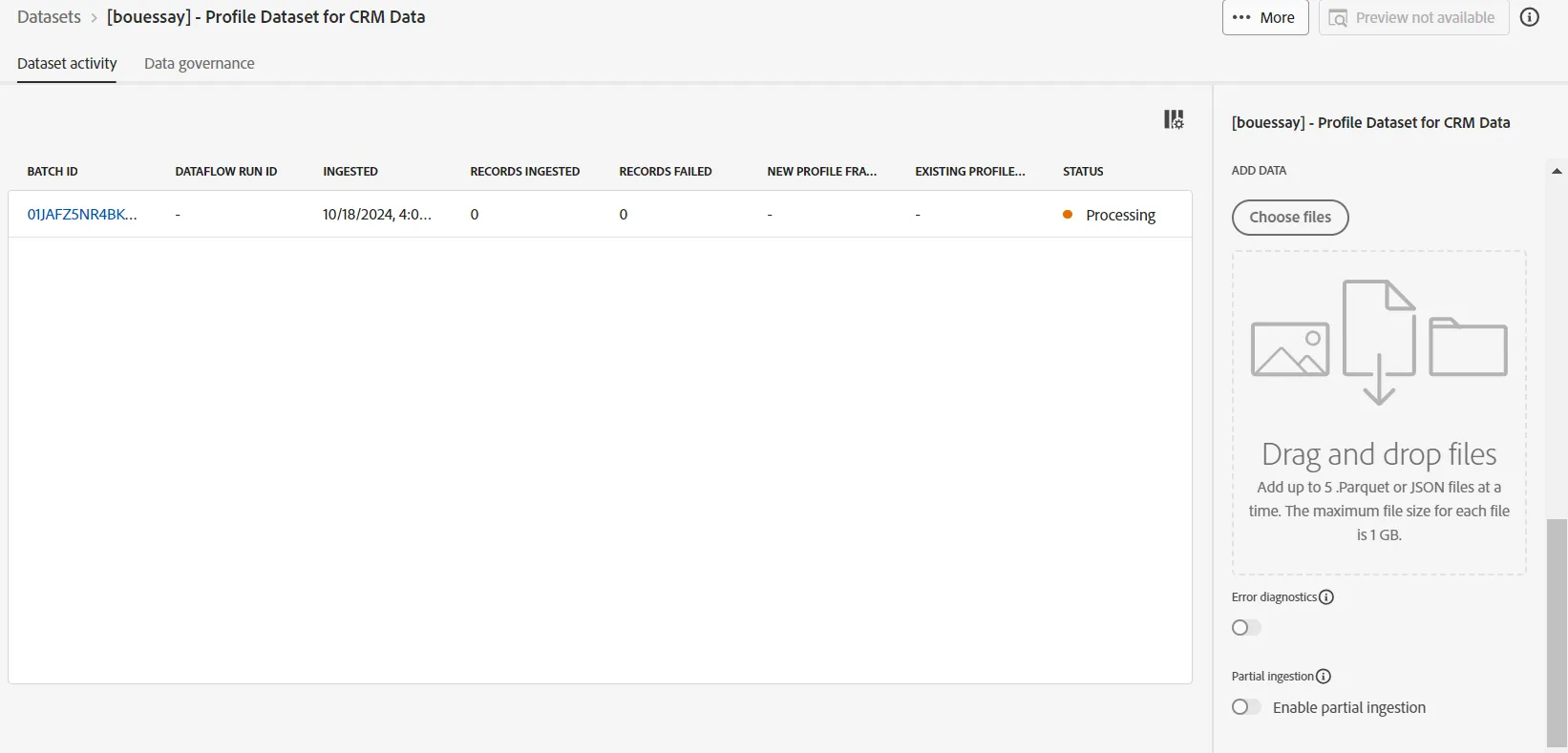Image resolution: width=1568 pixels, height=753 pixels.
Task: Toggle the Error diagnostics switch
Action: pos(1246,628)
